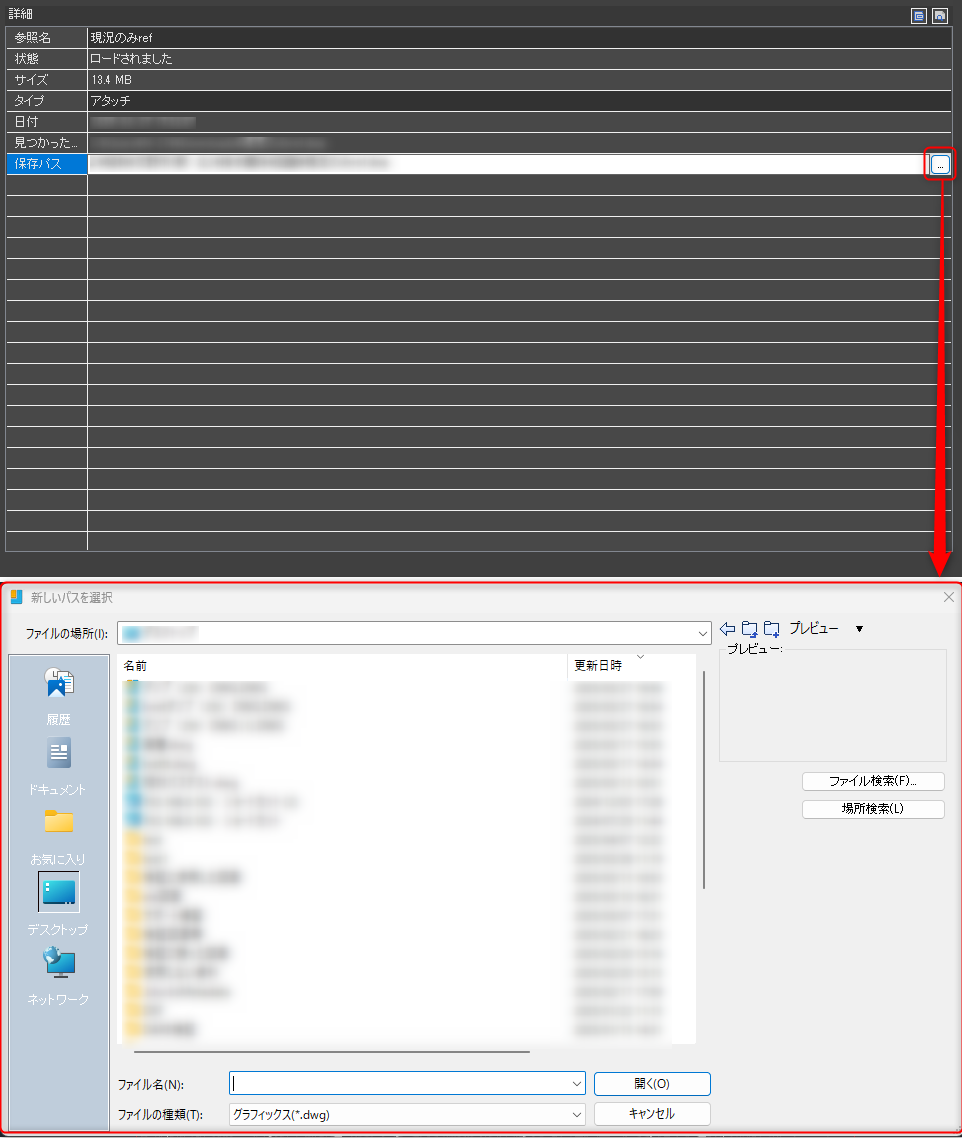
Task: Click the go back folder arrow icon
Action: coord(725,628)
